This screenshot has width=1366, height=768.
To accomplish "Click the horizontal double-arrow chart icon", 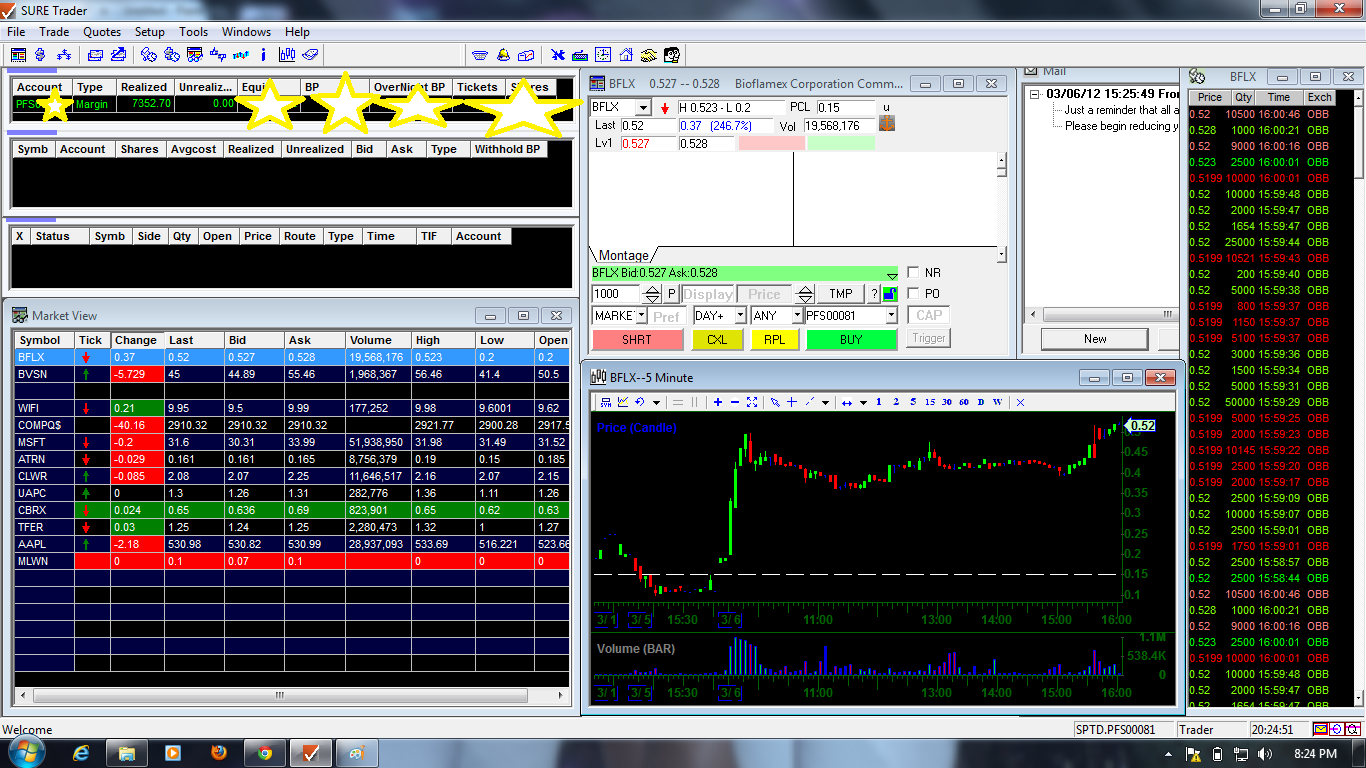I will tap(847, 402).
